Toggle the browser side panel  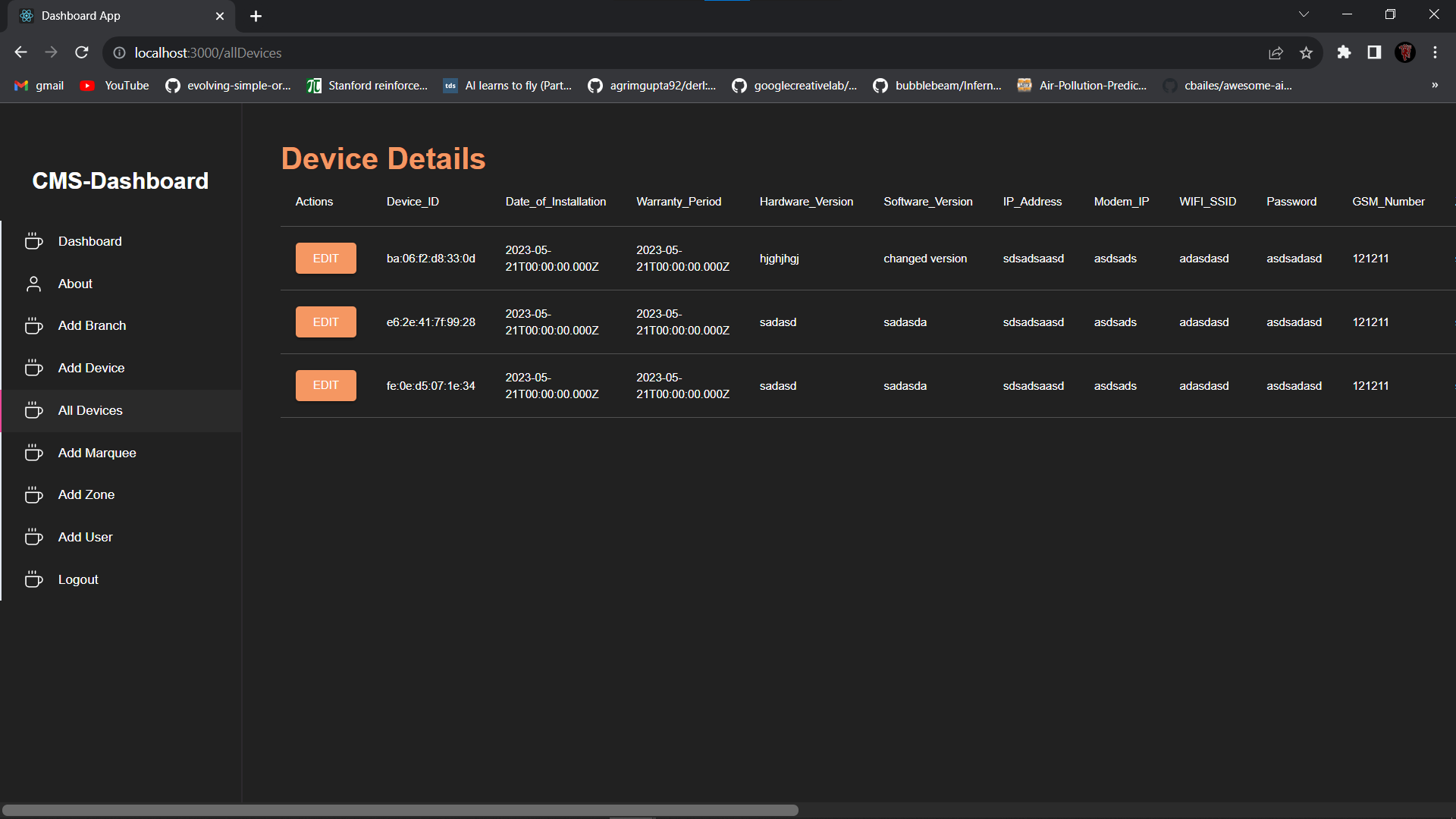pyautogui.click(x=1373, y=52)
